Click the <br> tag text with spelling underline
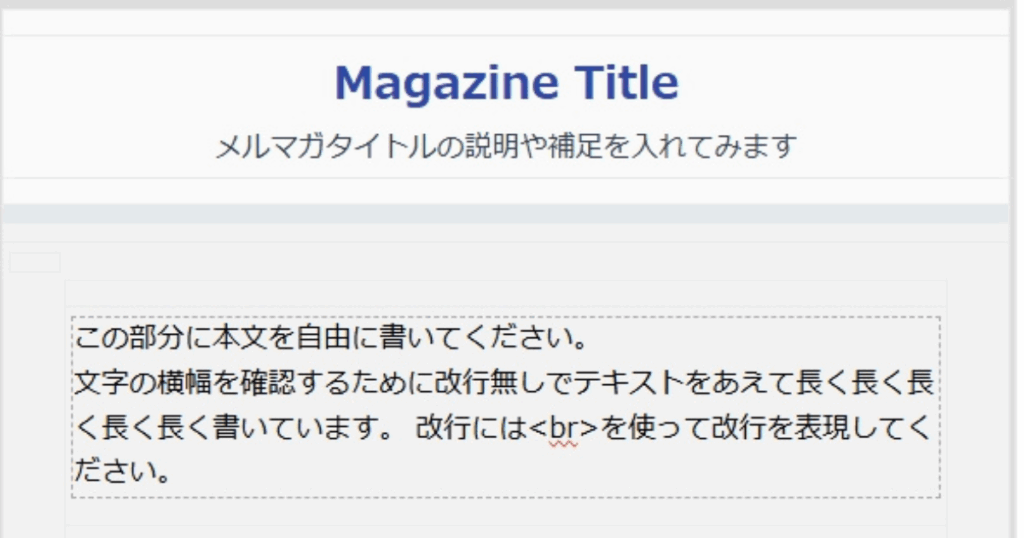This screenshot has width=1024, height=538. click(563, 428)
